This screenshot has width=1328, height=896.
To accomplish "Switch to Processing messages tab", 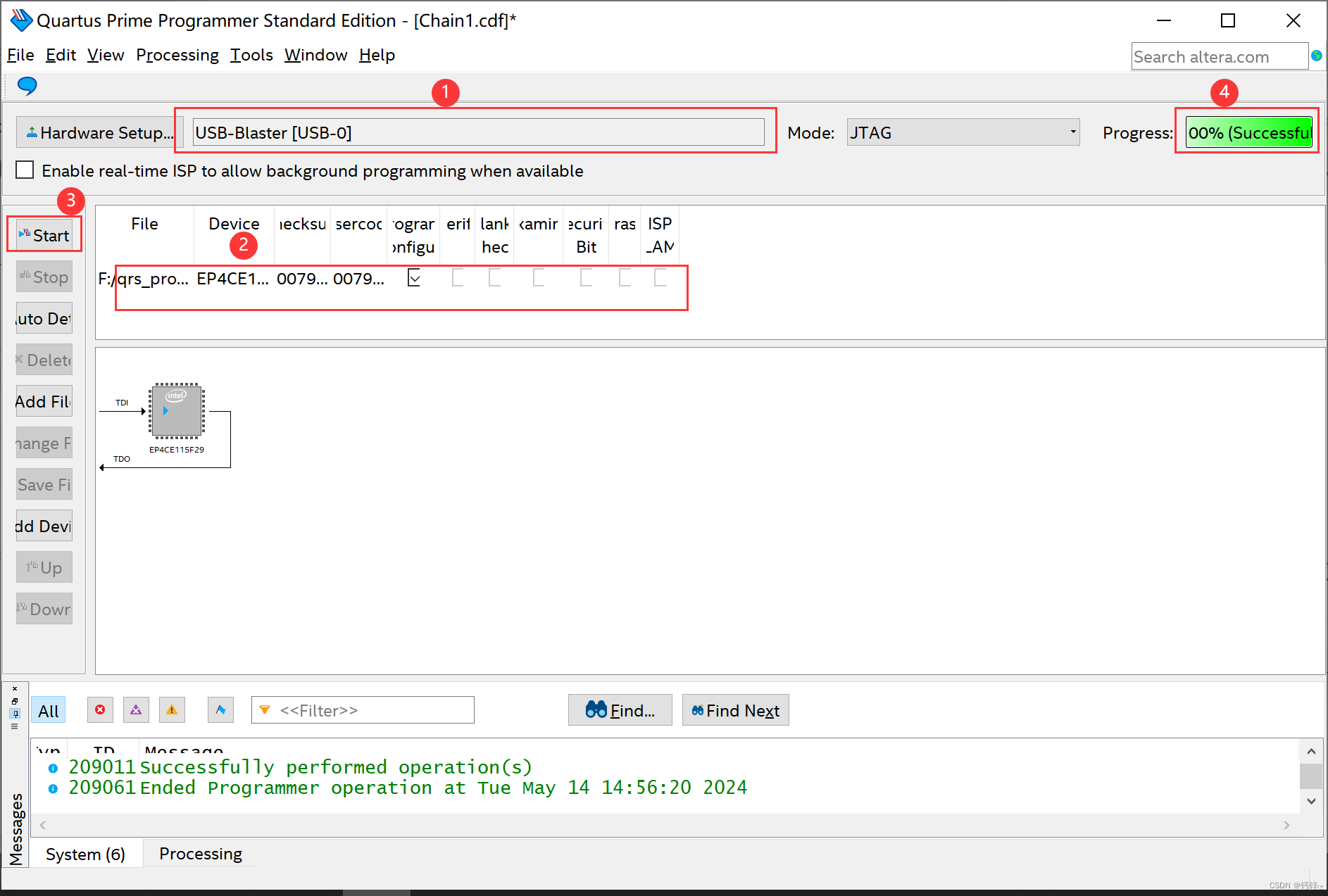I will click(201, 854).
